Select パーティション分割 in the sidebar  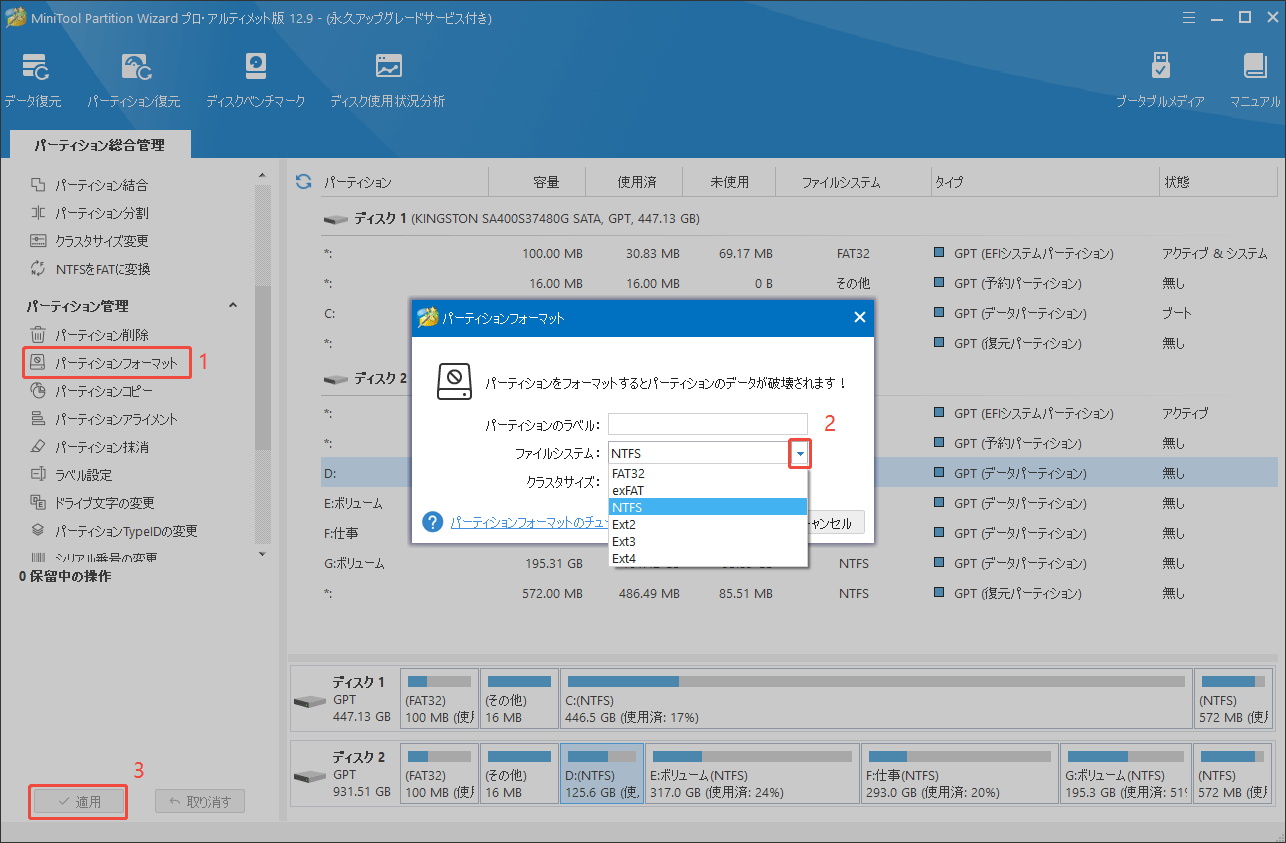[x=101, y=213]
